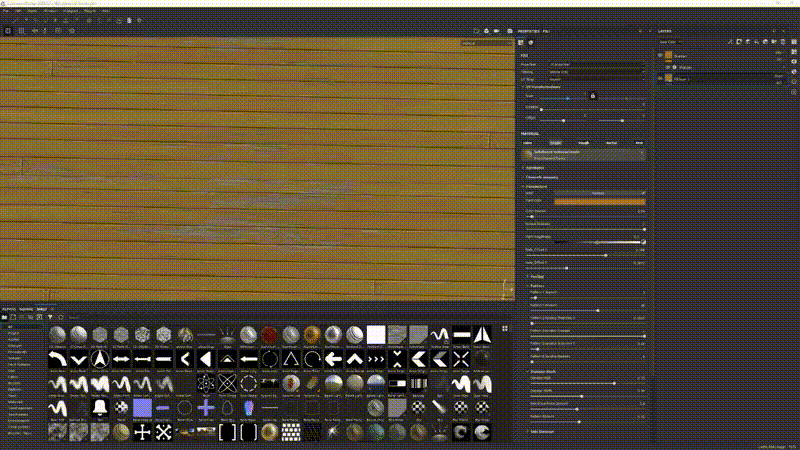The height and width of the screenshot is (450, 800).
Task: Collapse the Damage Marks parameter group
Action: click(542, 371)
